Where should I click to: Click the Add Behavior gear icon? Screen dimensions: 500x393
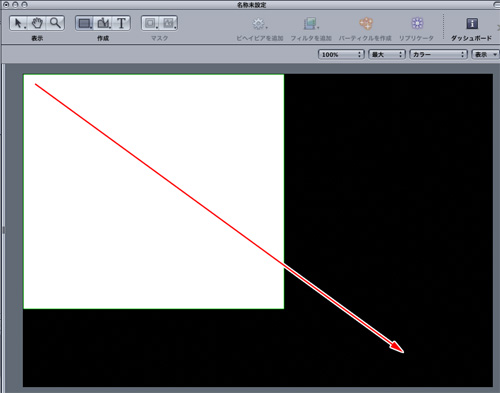[x=259, y=24]
